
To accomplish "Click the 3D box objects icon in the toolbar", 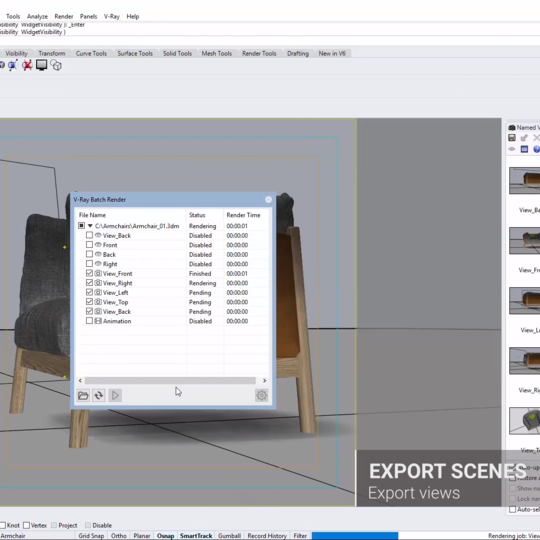I will tap(56, 65).
